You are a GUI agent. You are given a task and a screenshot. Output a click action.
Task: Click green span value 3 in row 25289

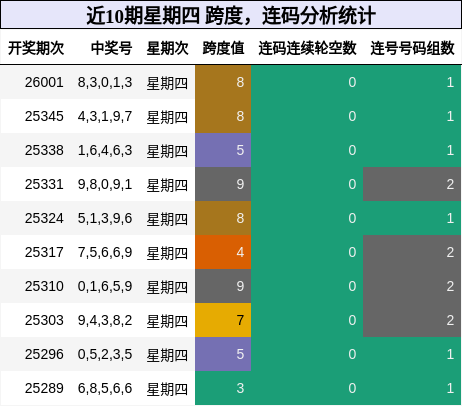pos(223,388)
